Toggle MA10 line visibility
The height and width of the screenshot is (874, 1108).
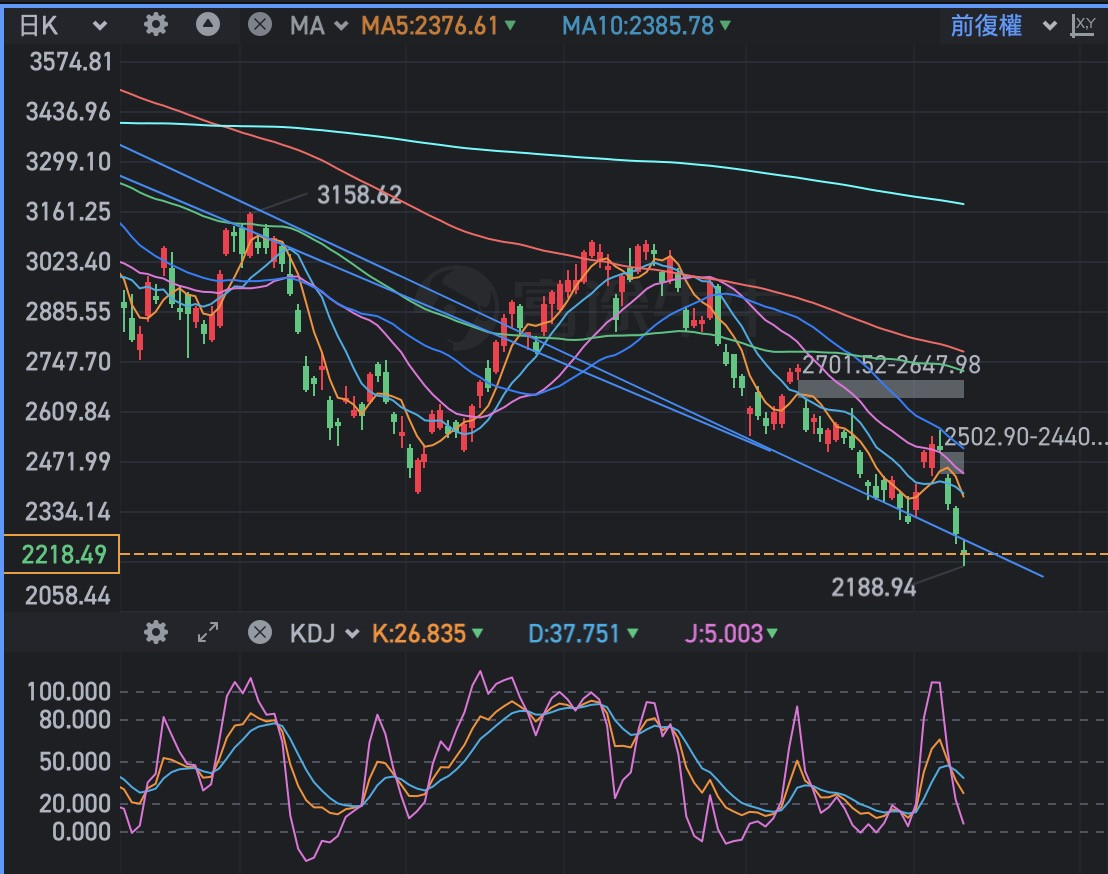646,26
